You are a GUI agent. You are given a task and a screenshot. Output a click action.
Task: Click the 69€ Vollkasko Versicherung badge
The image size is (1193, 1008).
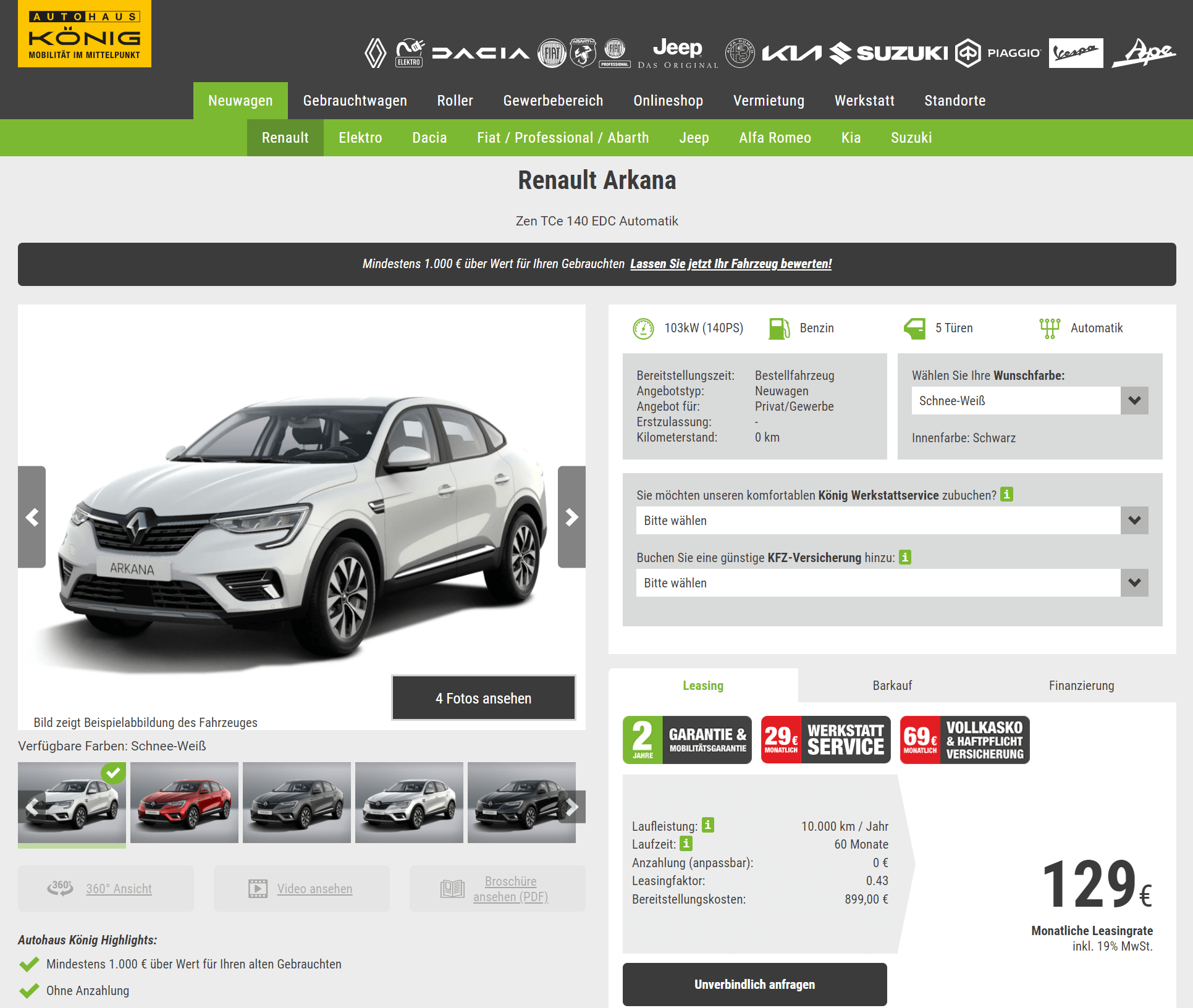point(965,740)
